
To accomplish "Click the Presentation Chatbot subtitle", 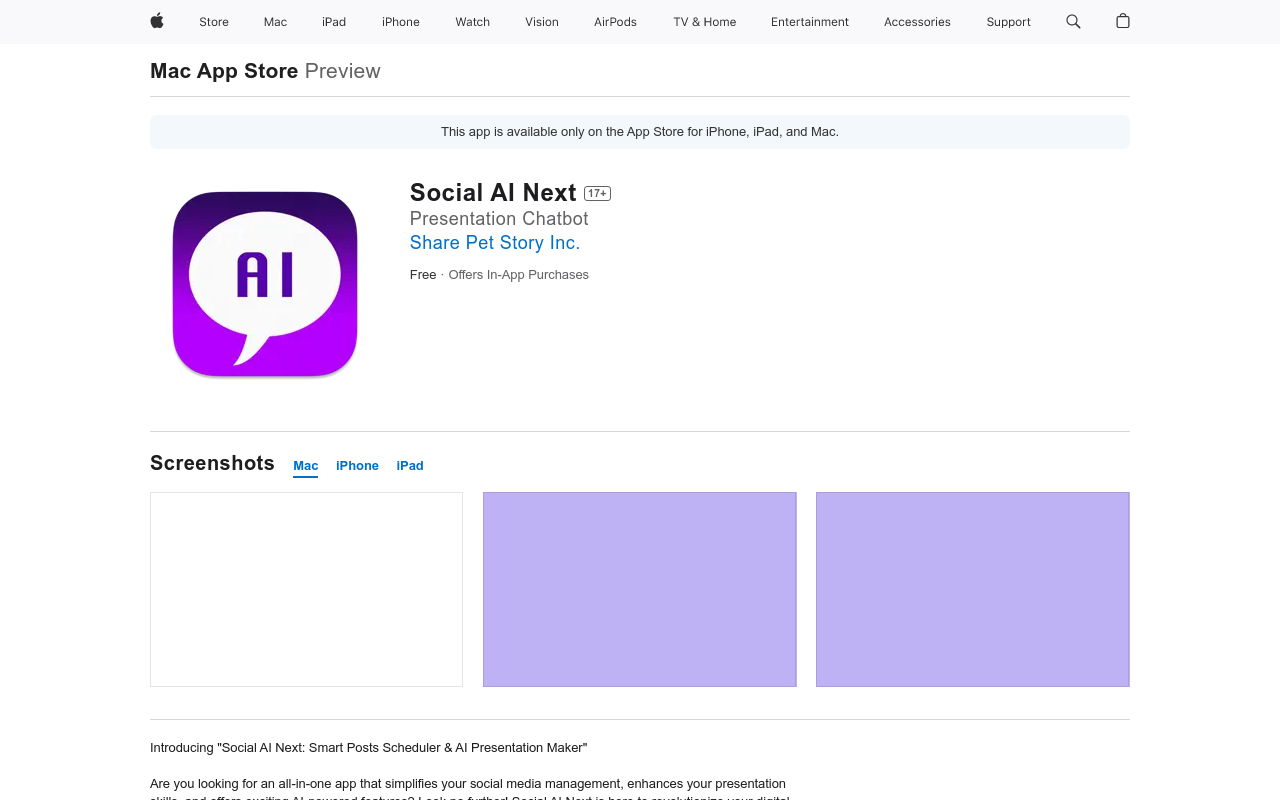I will 499,218.
